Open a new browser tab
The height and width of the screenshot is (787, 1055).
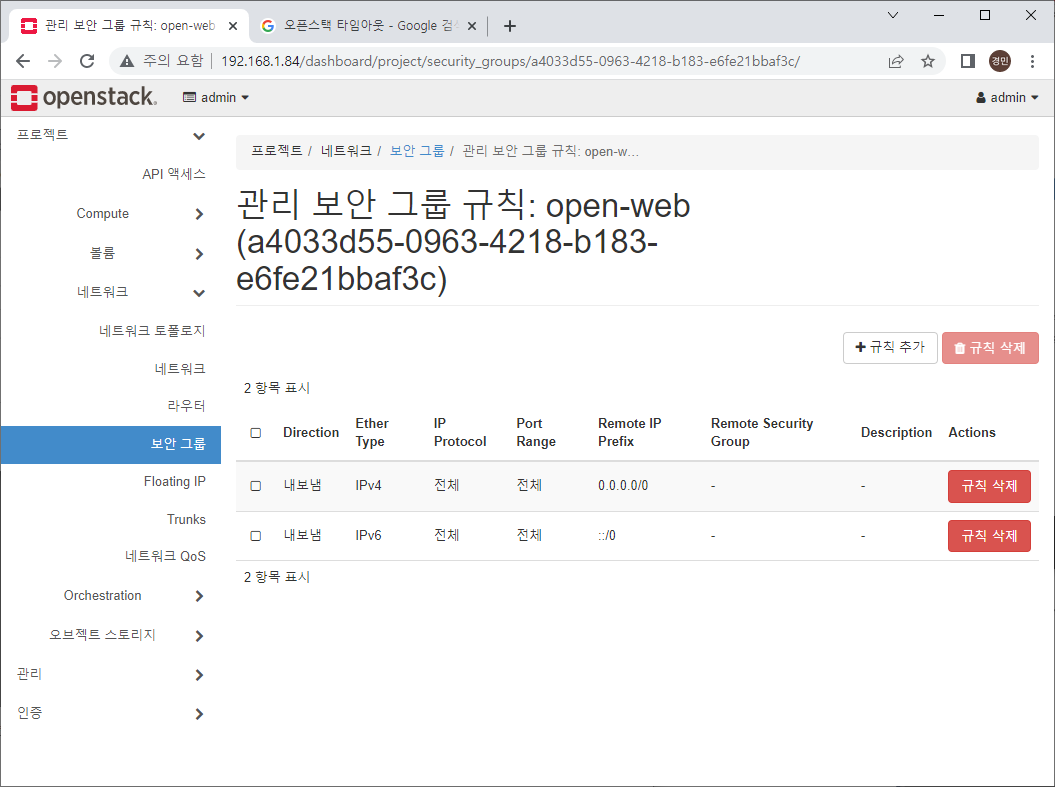pos(510,26)
